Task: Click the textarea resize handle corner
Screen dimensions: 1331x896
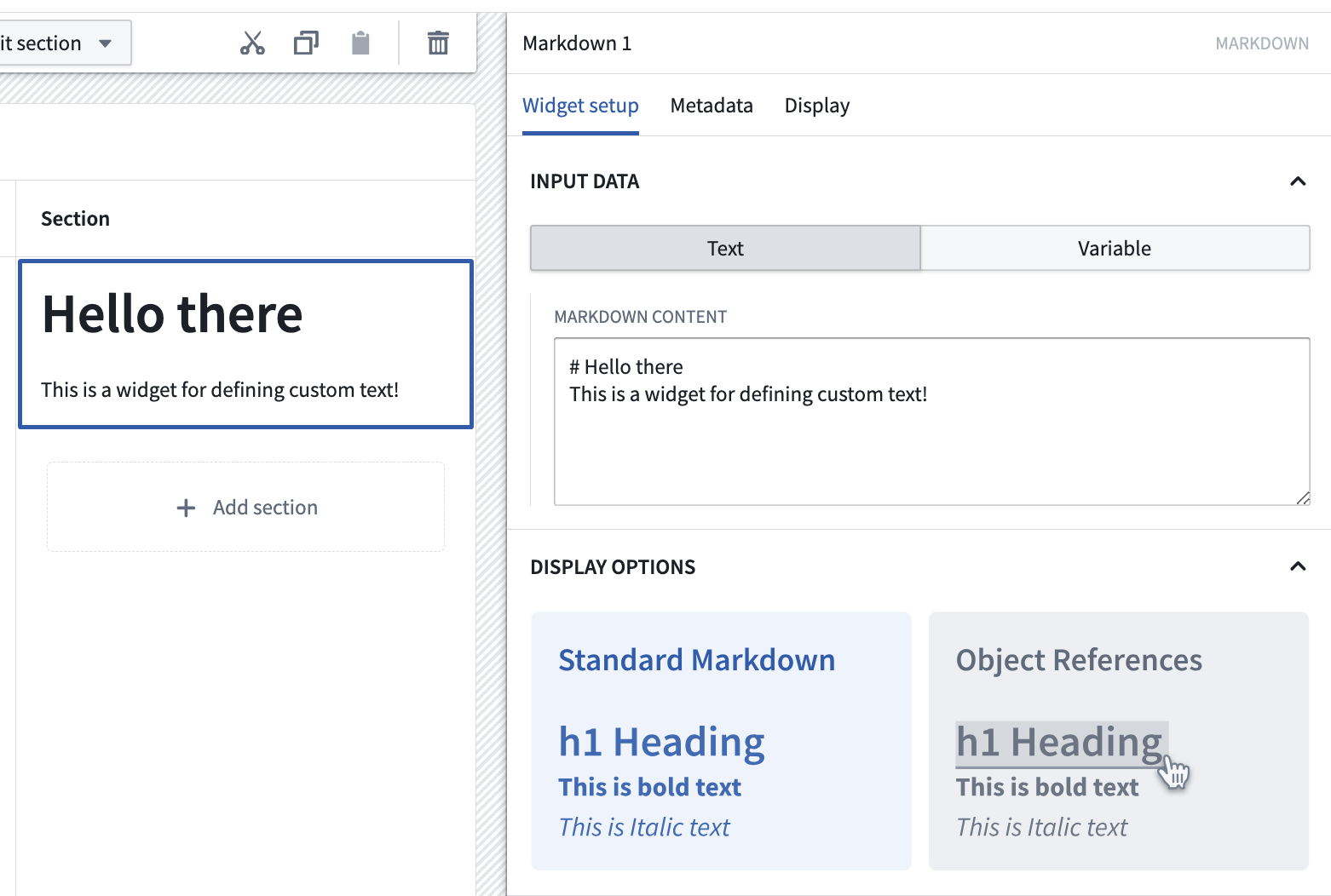Action: click(x=1303, y=498)
